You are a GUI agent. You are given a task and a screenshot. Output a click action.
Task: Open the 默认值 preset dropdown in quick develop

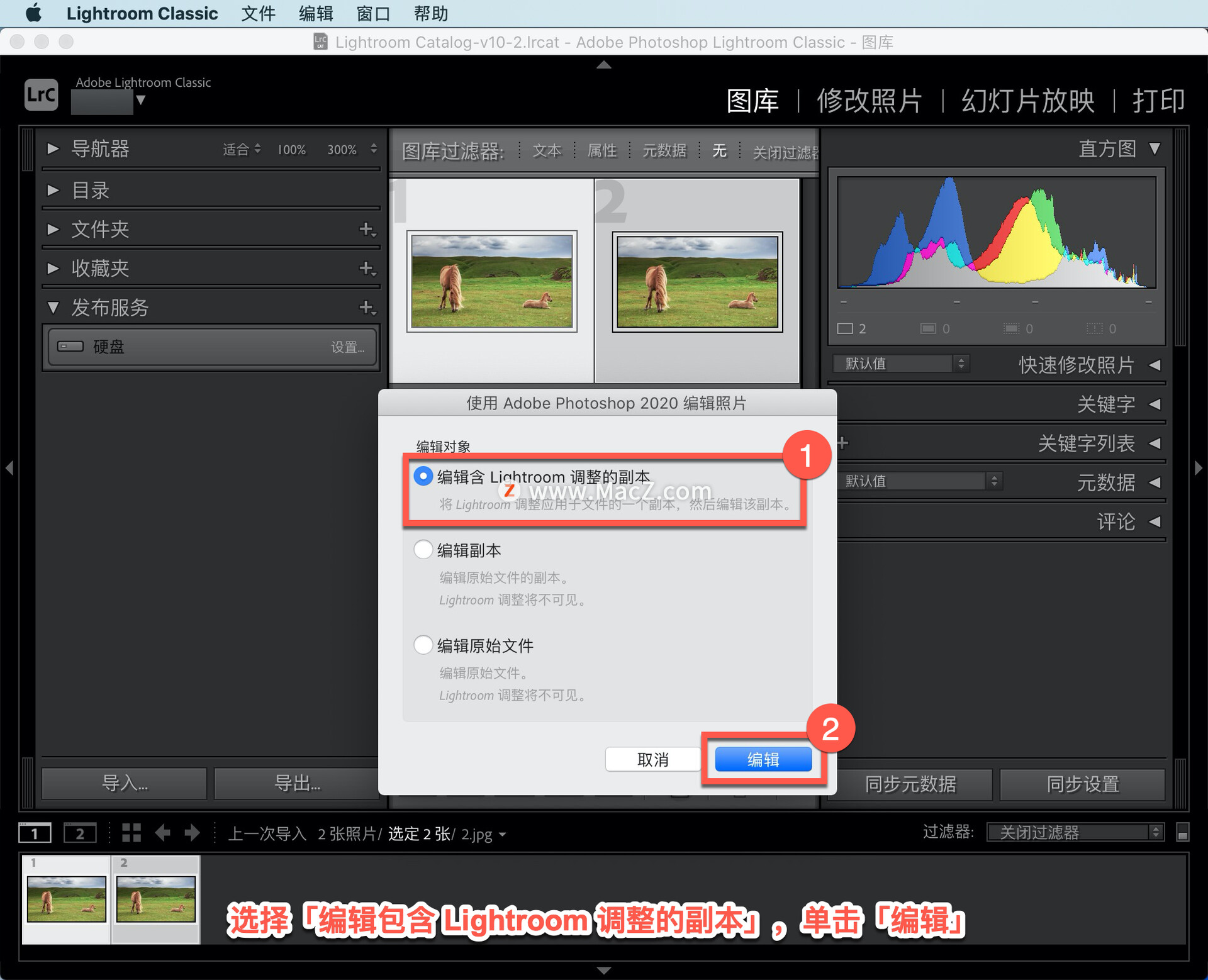pyautogui.click(x=901, y=364)
